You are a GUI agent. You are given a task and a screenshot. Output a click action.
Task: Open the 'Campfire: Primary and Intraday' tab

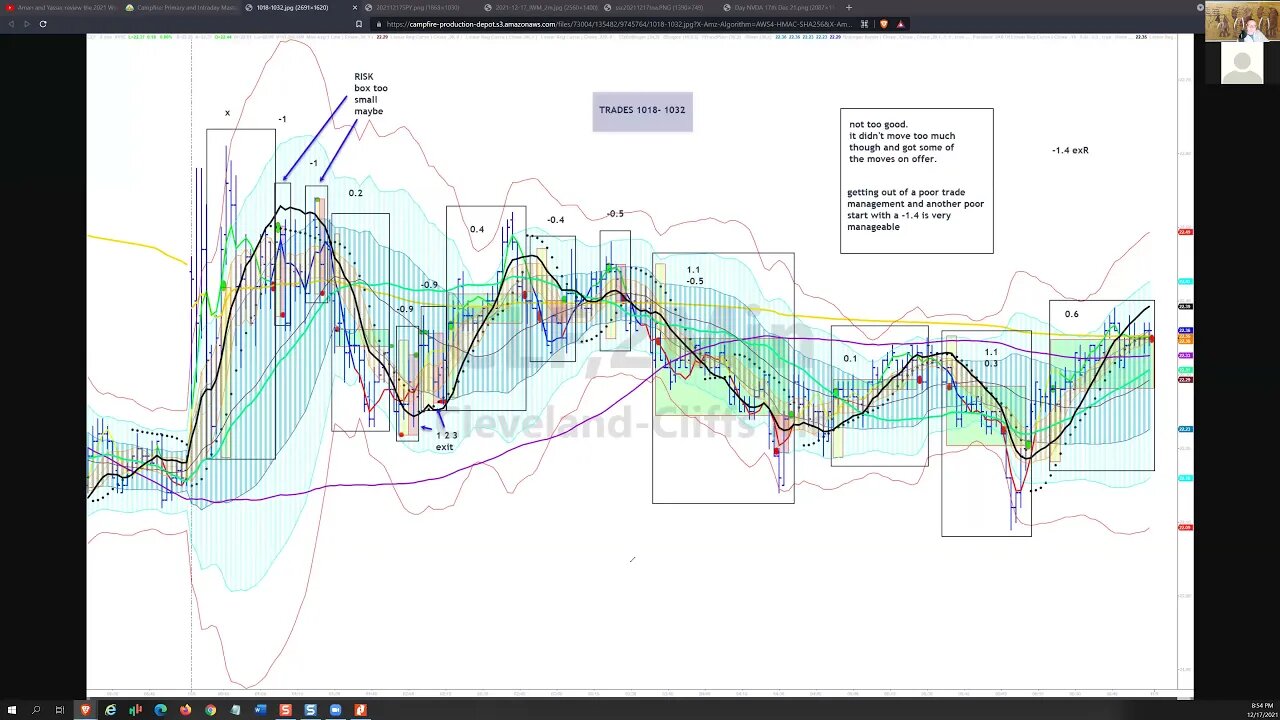click(x=182, y=7)
